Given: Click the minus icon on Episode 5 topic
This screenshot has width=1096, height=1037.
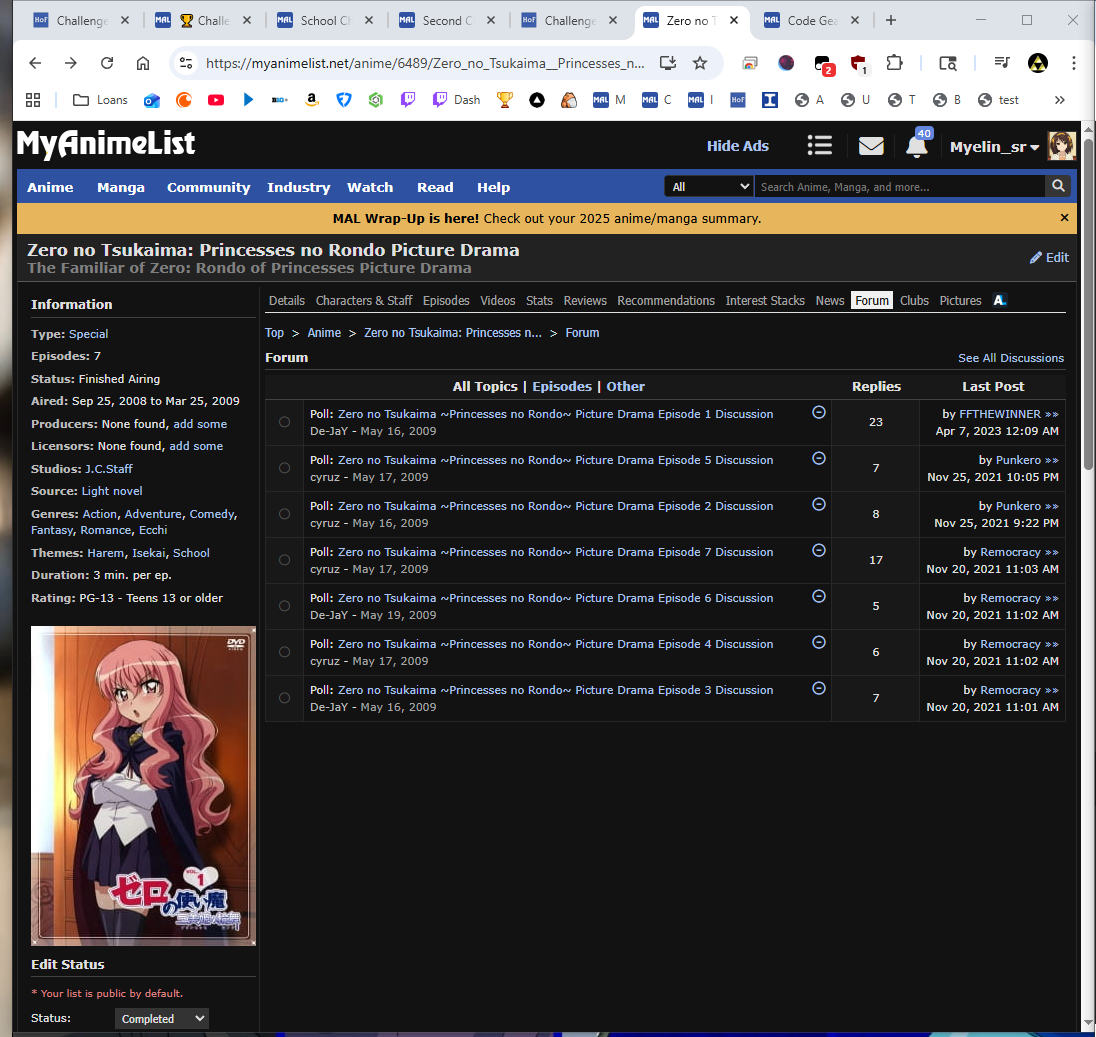Looking at the screenshot, I should click(819, 458).
